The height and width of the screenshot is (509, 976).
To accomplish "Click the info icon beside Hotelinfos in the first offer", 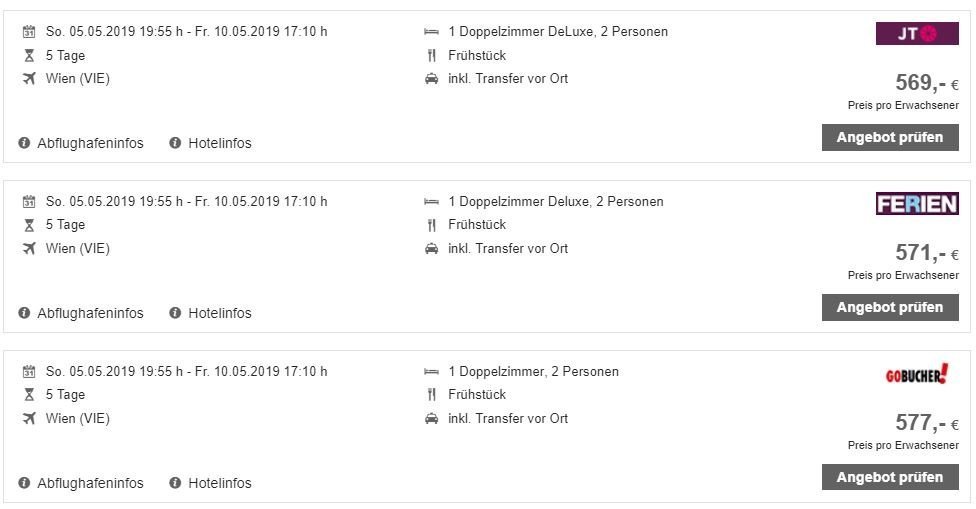I will (175, 143).
